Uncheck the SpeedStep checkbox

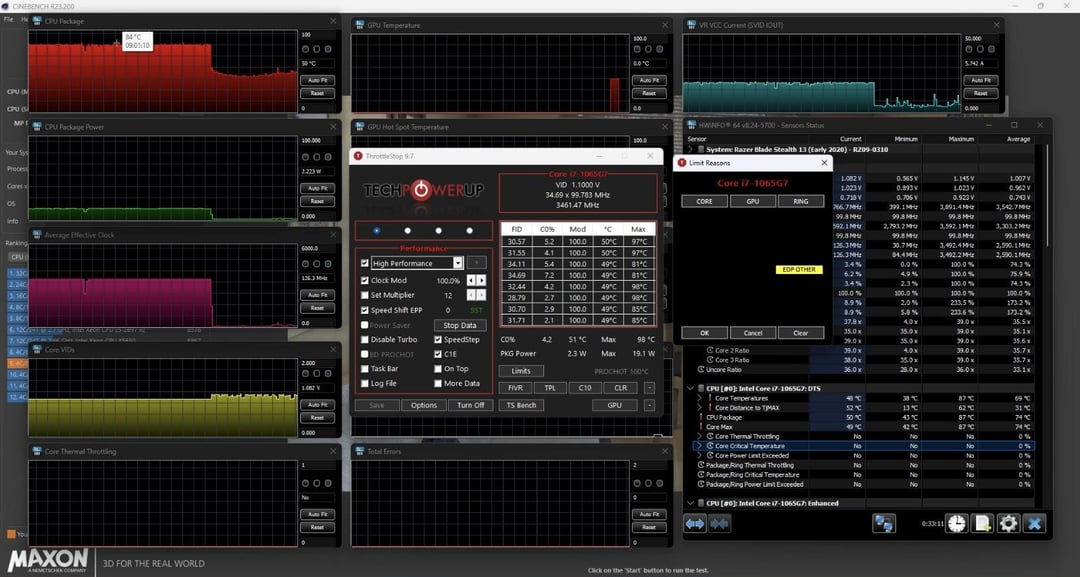pyautogui.click(x=437, y=339)
